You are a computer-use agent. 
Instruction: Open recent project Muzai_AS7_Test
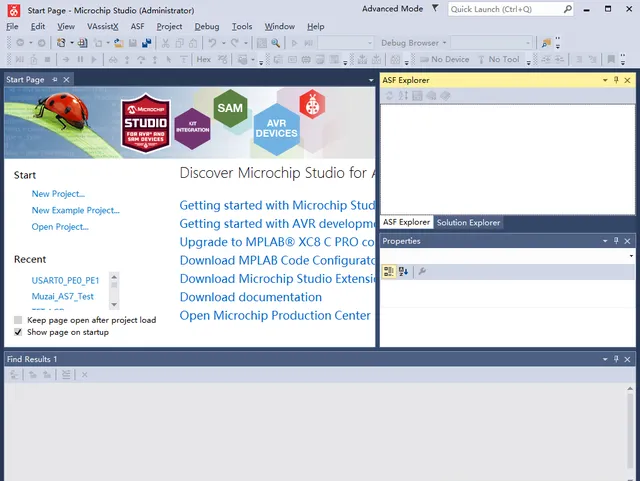pos(62,296)
